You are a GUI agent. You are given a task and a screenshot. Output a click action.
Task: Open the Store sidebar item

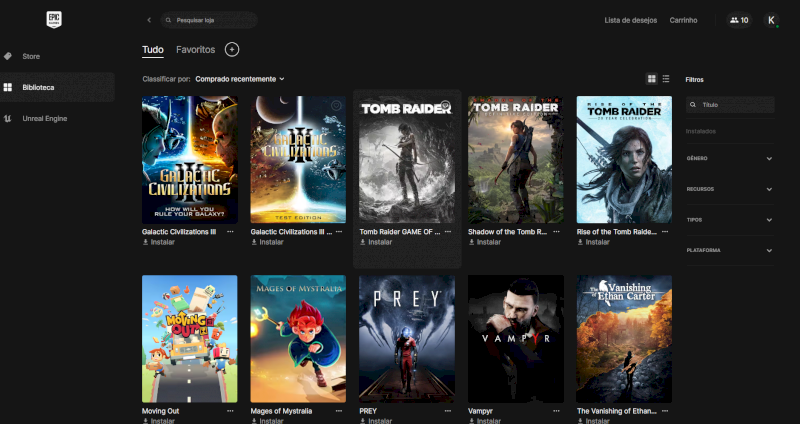pos(31,56)
